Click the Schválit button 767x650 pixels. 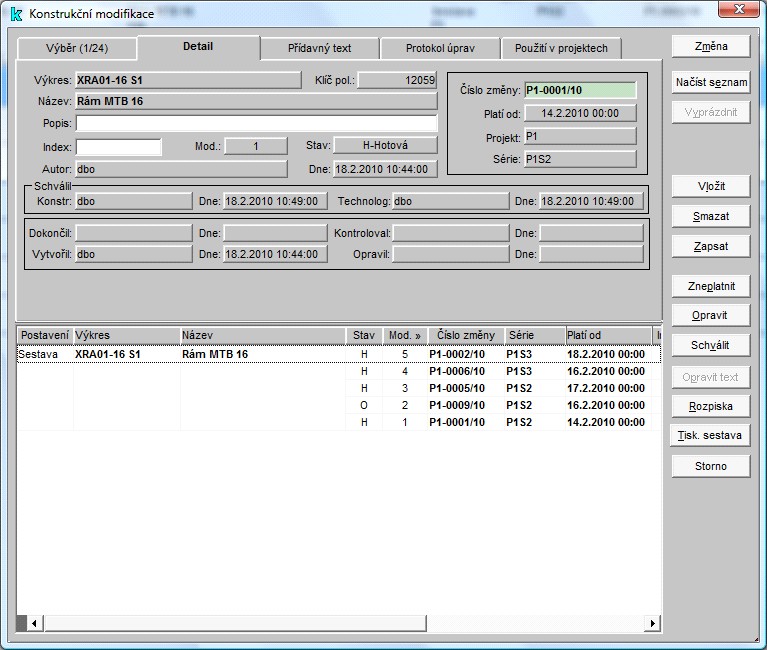(x=711, y=345)
